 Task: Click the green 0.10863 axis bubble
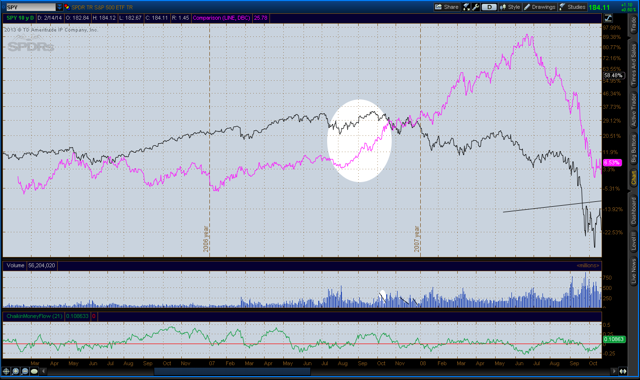point(614,339)
